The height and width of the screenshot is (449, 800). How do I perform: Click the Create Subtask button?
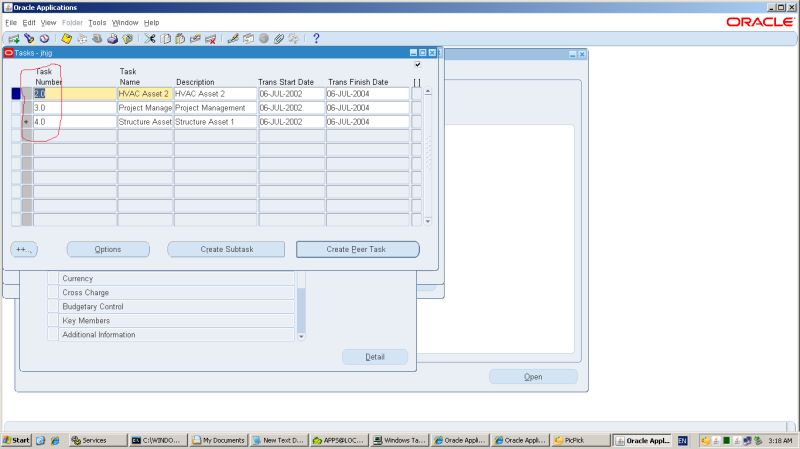pyautogui.click(x=227, y=250)
